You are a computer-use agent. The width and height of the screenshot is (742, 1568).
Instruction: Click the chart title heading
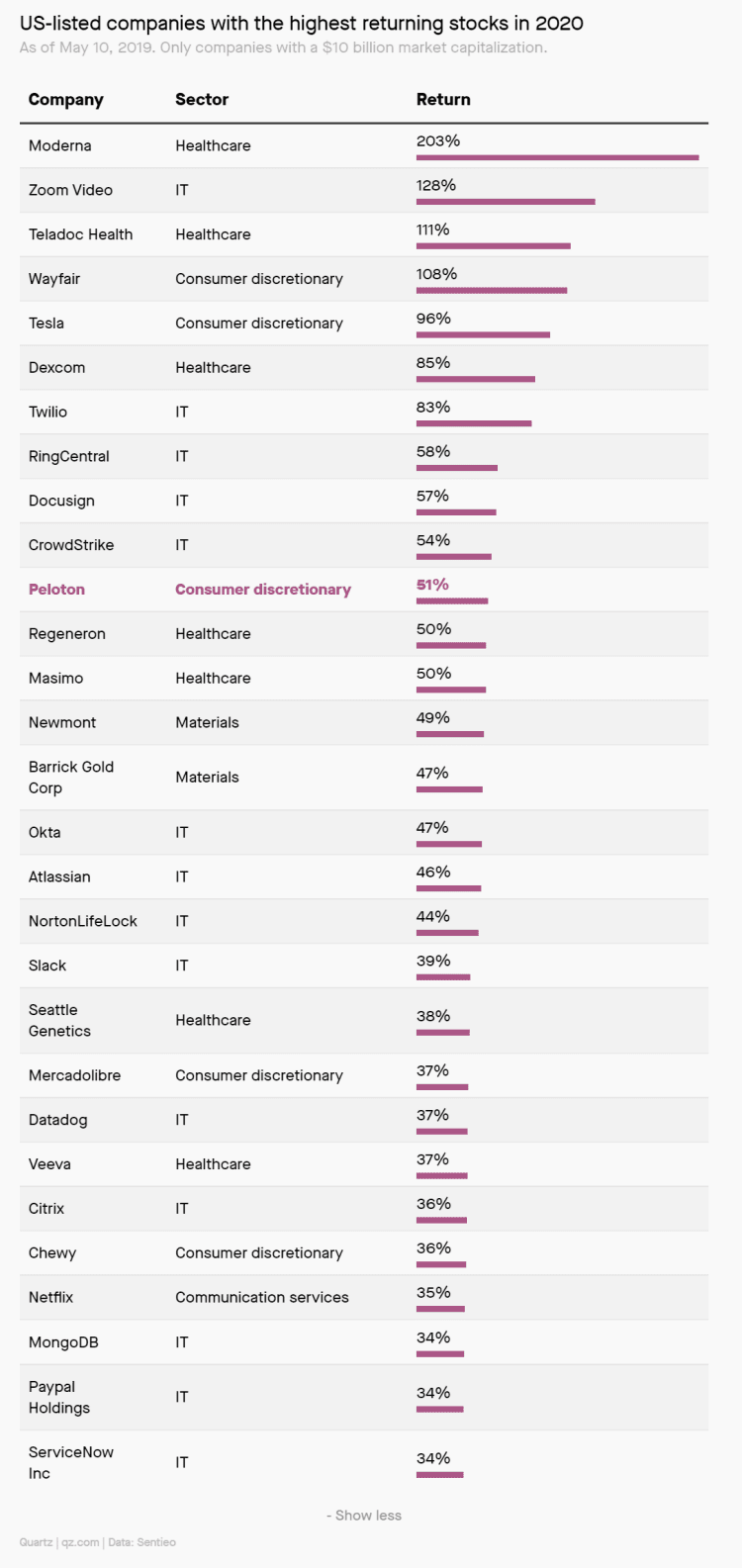[302, 23]
